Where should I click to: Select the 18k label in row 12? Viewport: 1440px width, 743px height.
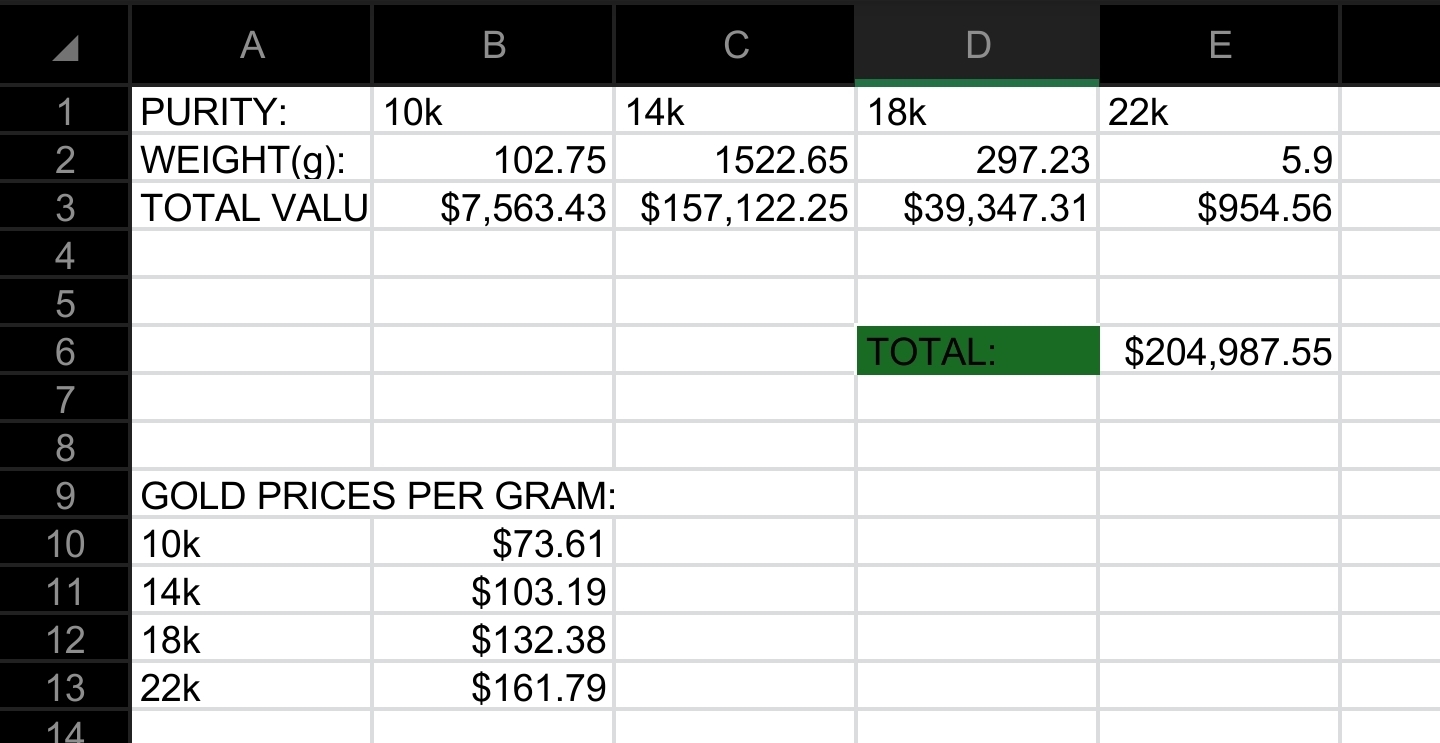coord(252,639)
